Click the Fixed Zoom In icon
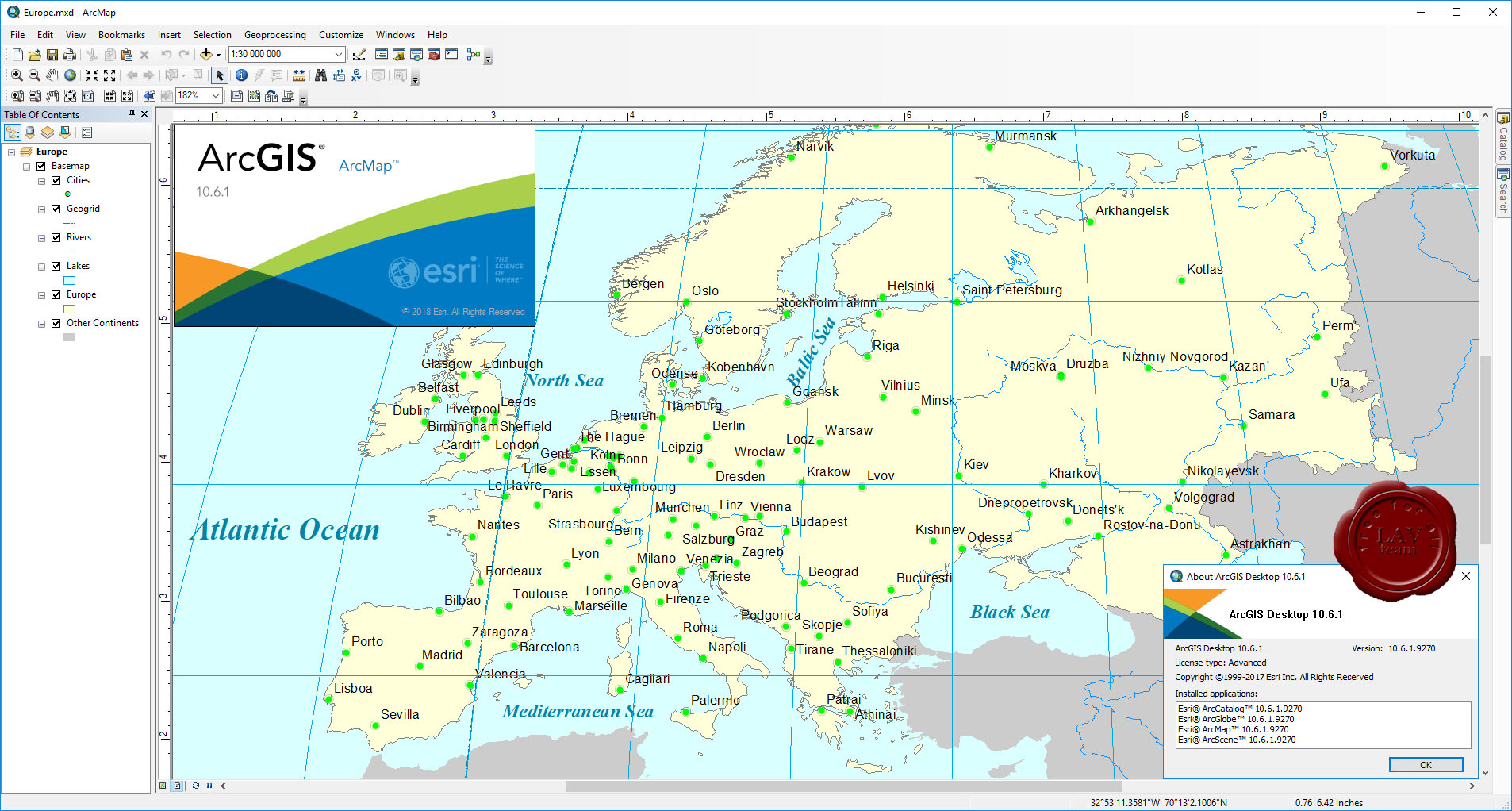1512x811 pixels. (92, 75)
